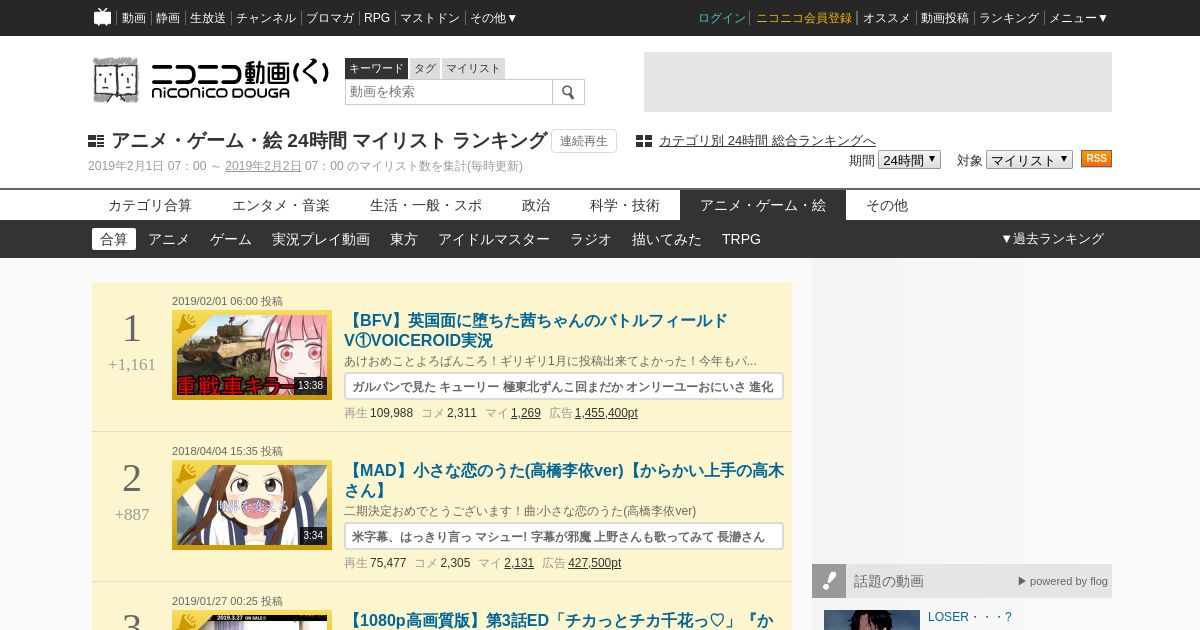
Task: Select TRPG subcategory
Action: point(741,239)
